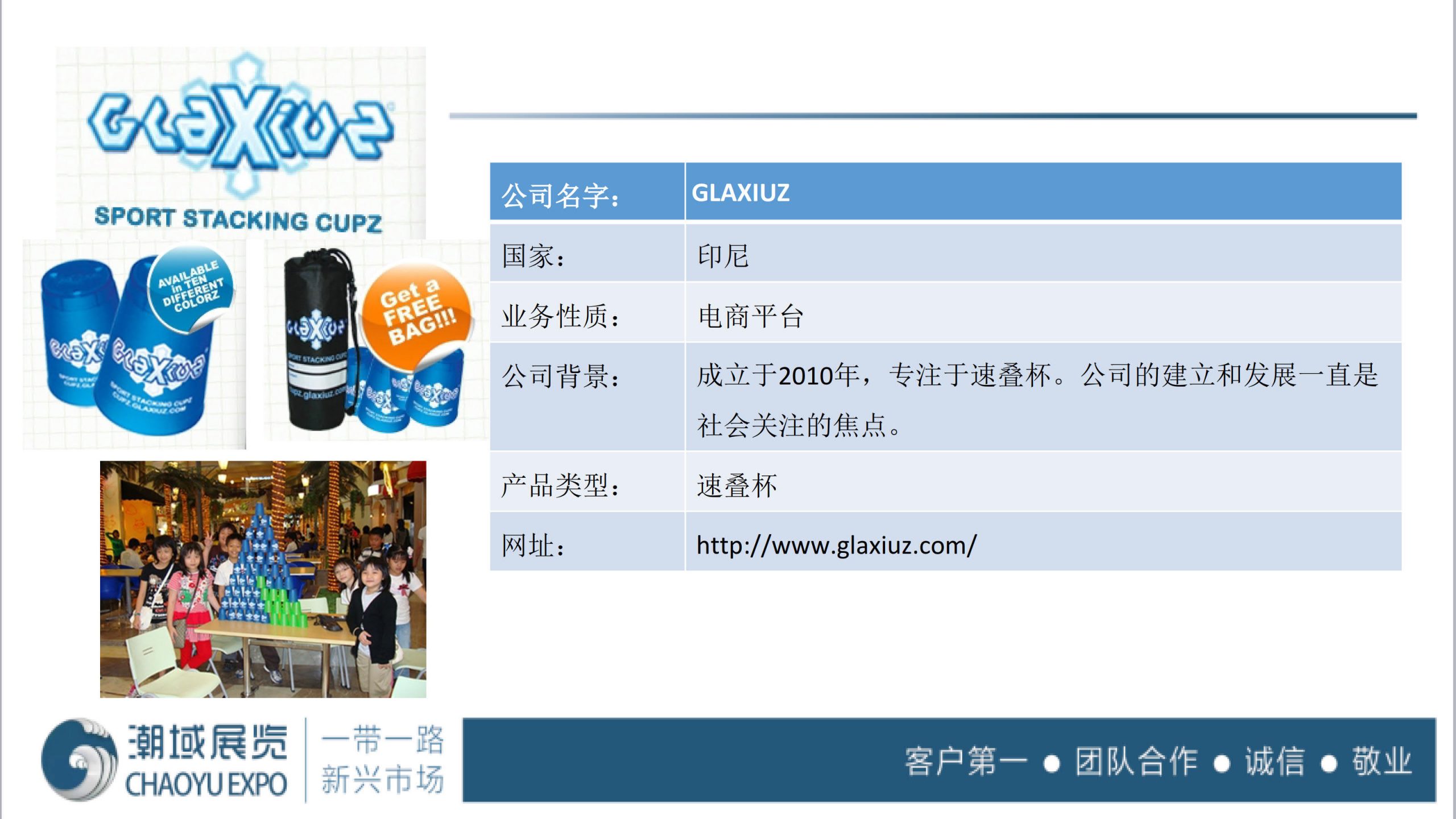Image resolution: width=1456 pixels, height=819 pixels.
Task: Click the '公司背景:' row label
Action: point(560,376)
